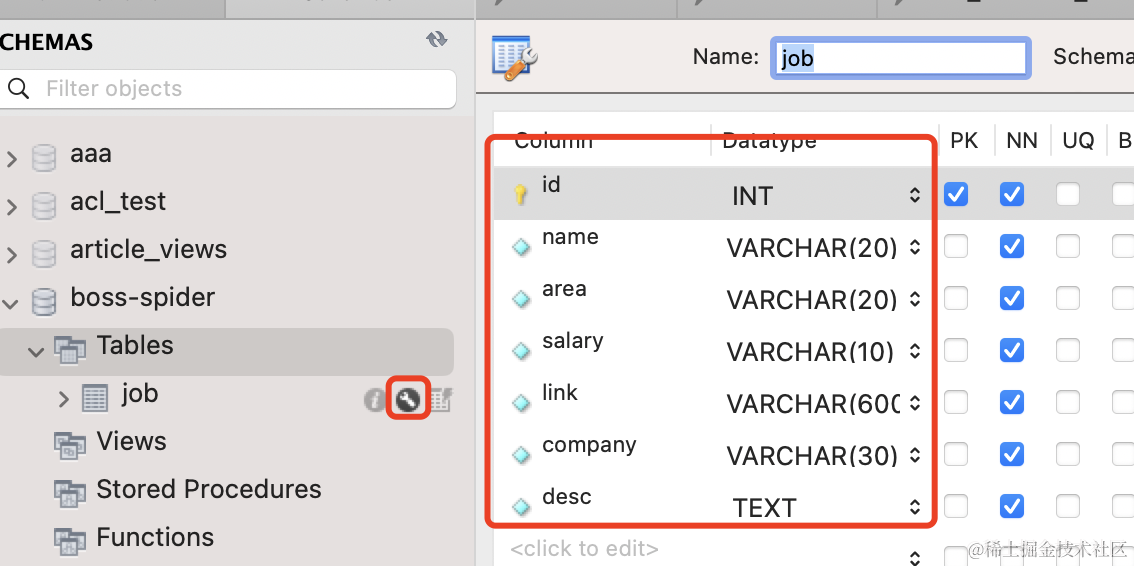Click the table Name field containing job

900,58
